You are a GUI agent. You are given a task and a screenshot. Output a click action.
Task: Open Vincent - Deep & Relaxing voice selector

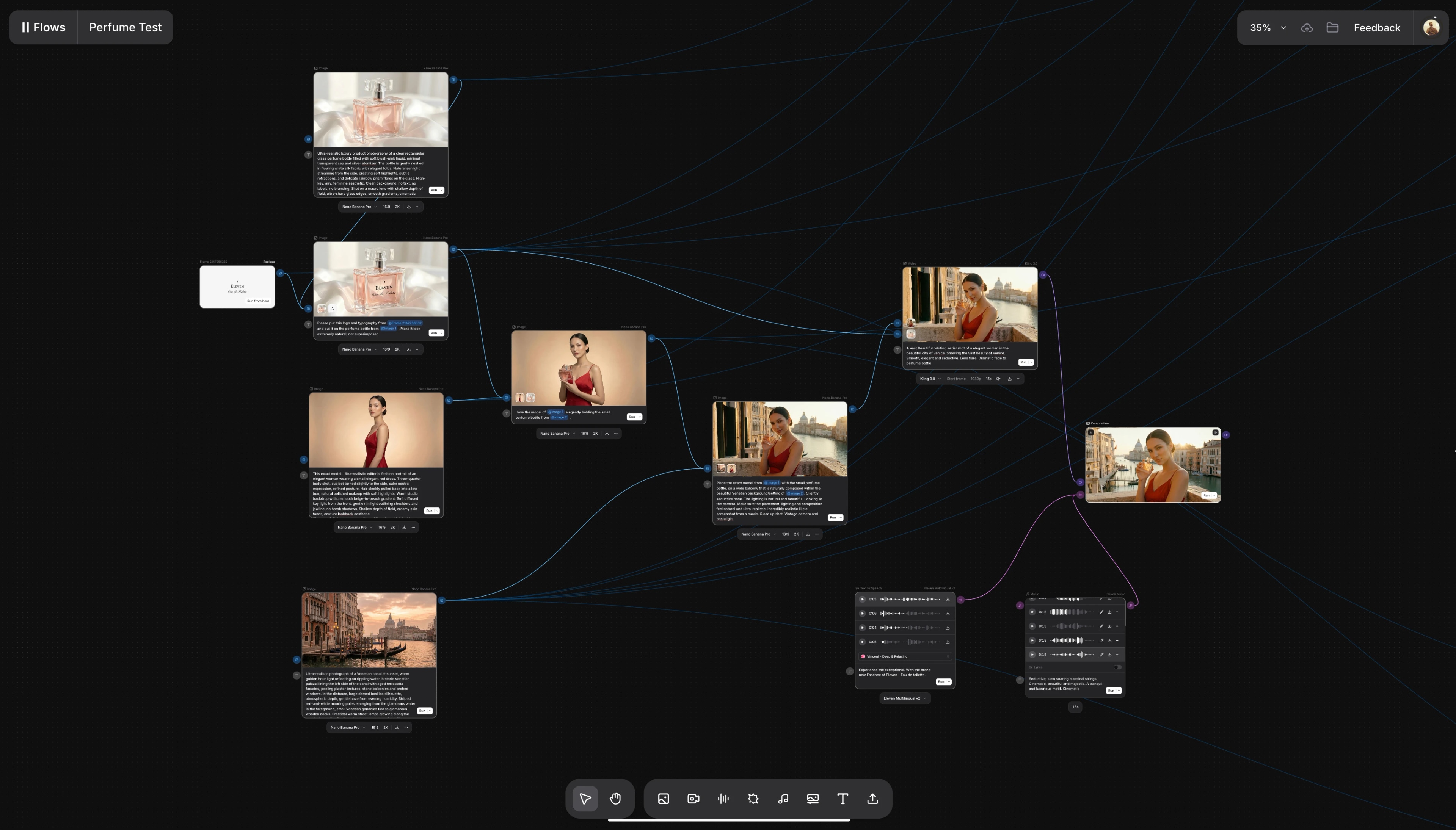tap(905, 656)
